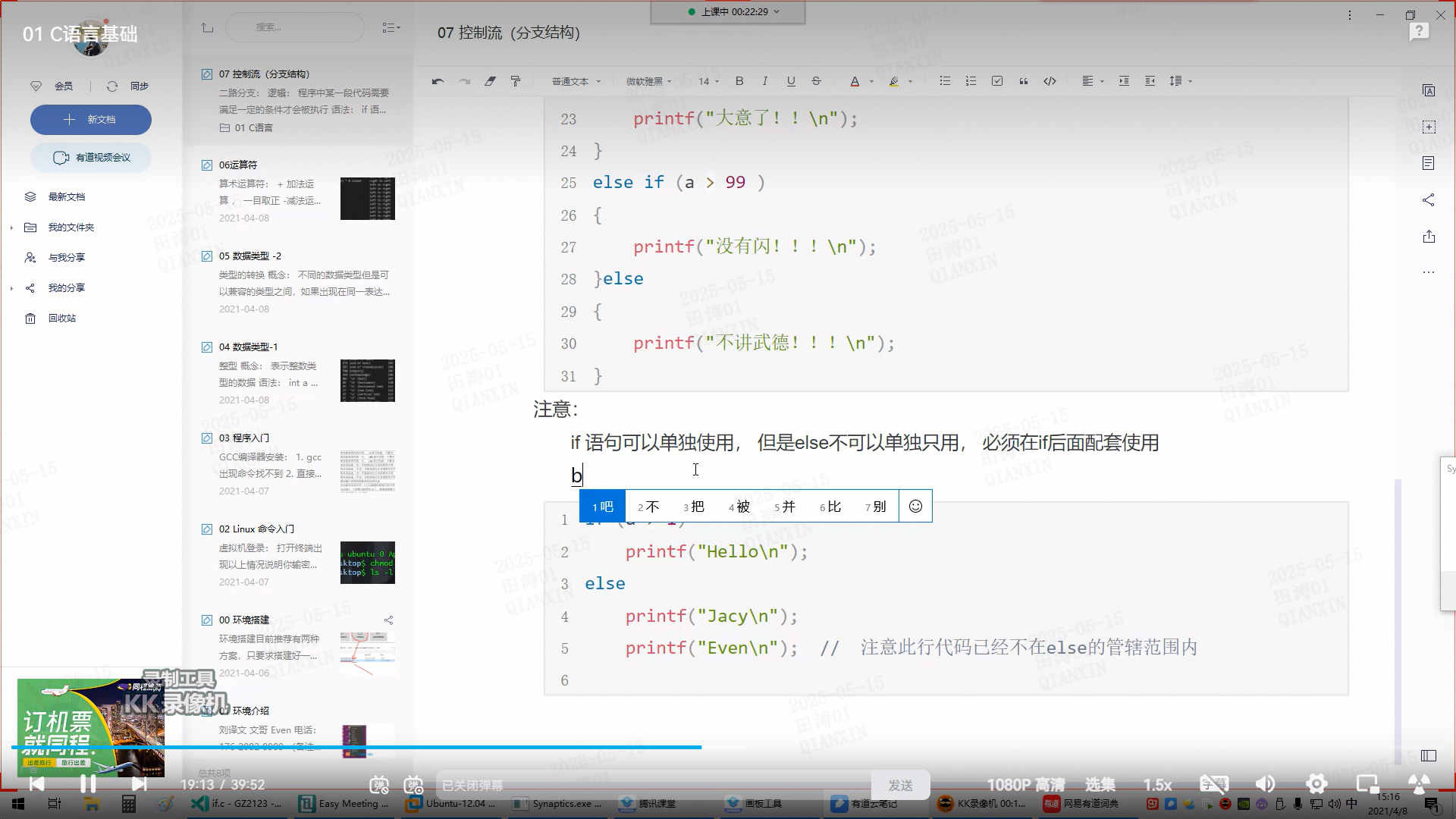This screenshot has height=819, width=1456.
Task: Toggle strikethrough formatting
Action: [x=816, y=81]
